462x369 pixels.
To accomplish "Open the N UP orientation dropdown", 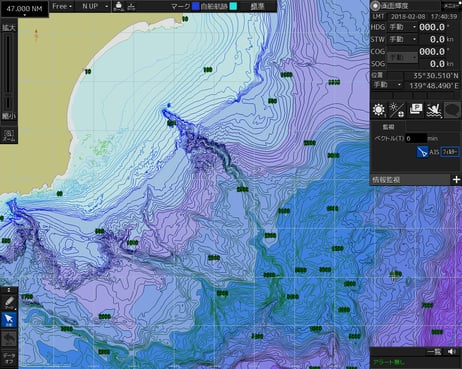I will [x=95, y=6].
